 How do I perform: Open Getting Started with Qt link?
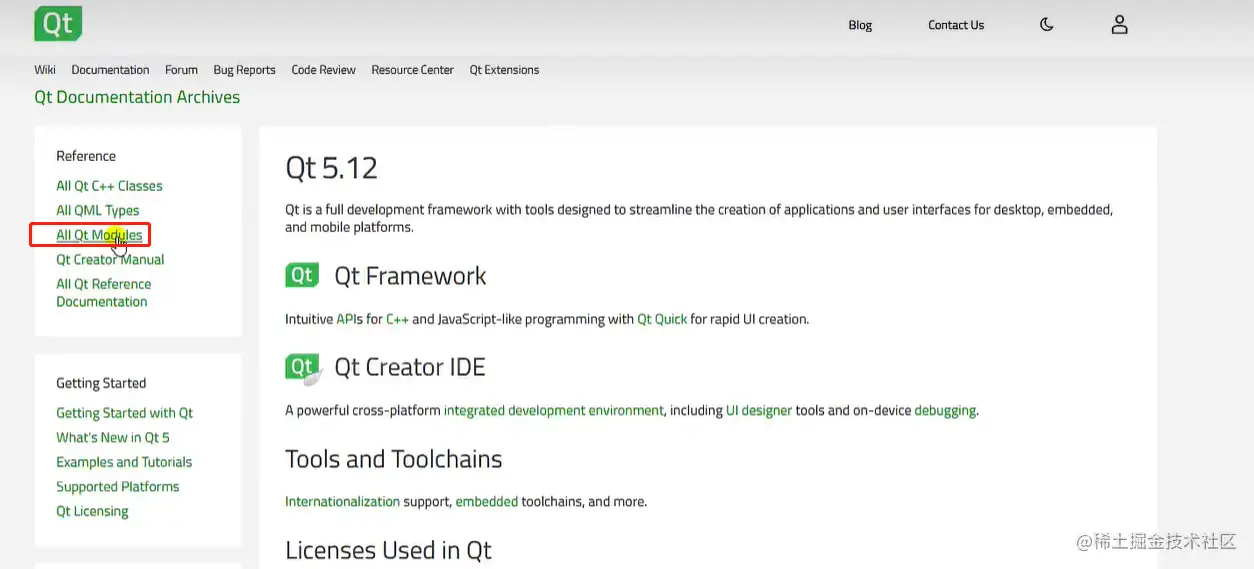[x=125, y=413]
